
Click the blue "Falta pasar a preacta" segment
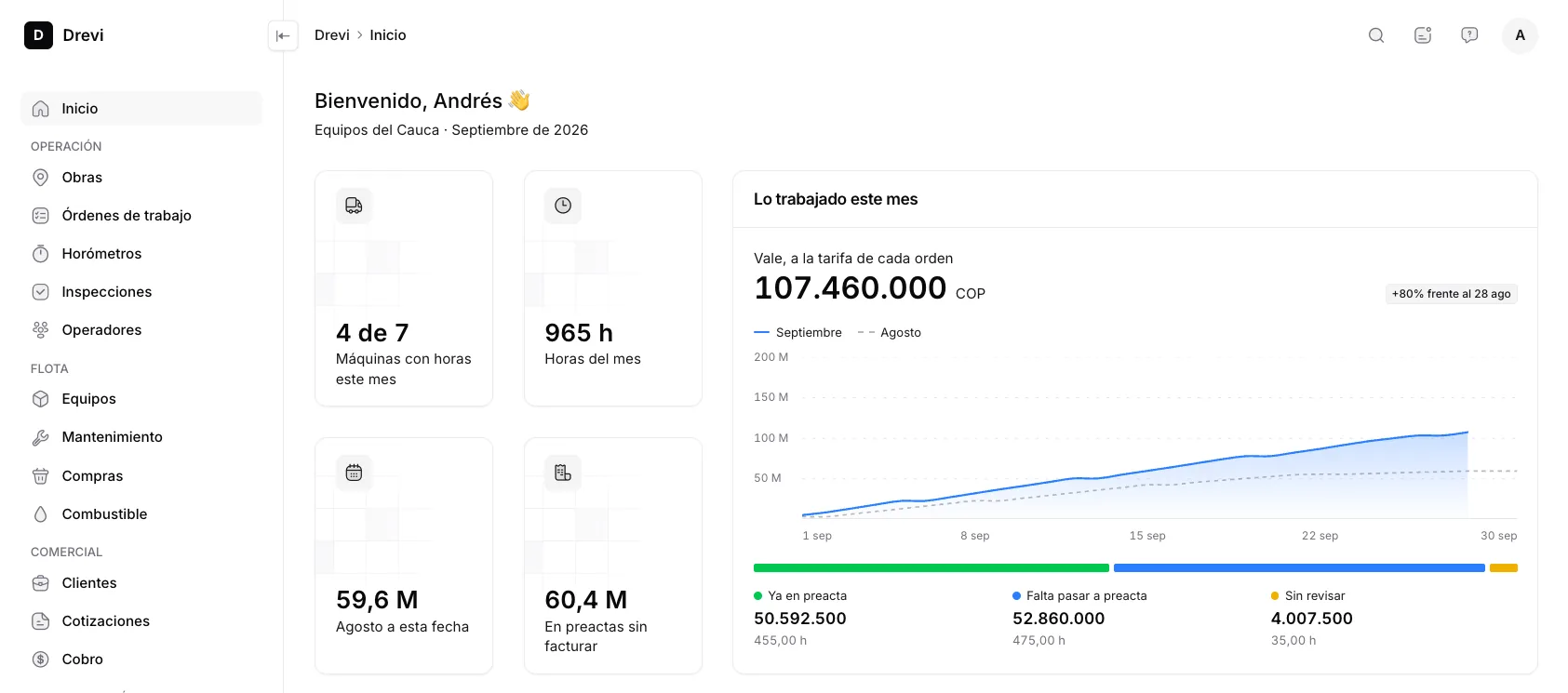(x=1299, y=567)
